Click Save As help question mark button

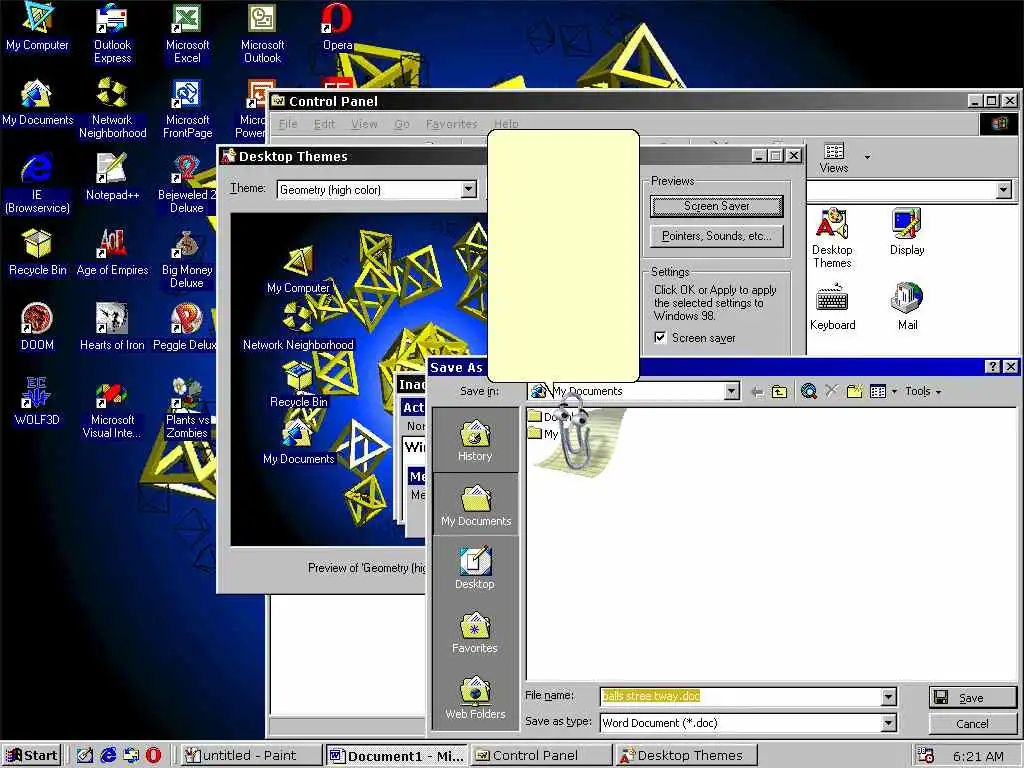(992, 367)
